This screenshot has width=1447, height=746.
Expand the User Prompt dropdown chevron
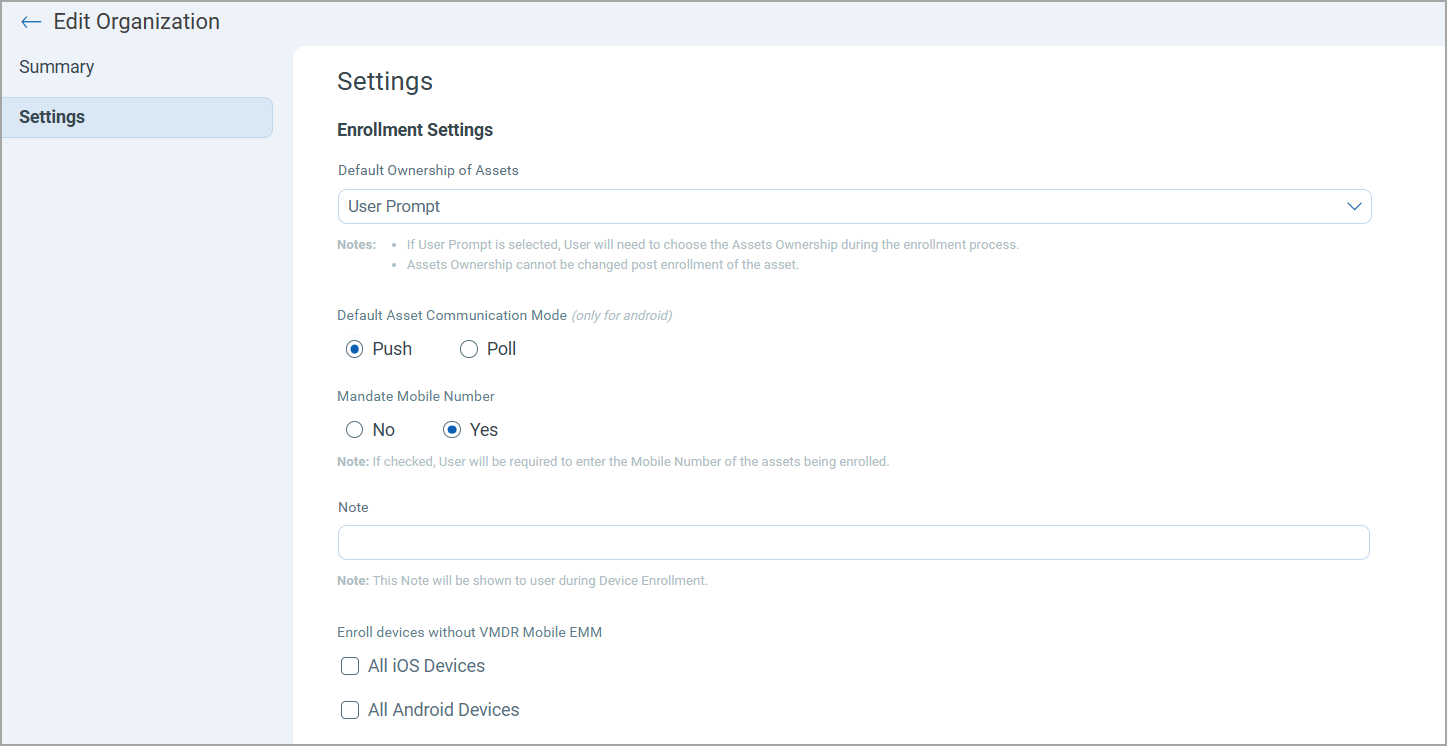1354,206
